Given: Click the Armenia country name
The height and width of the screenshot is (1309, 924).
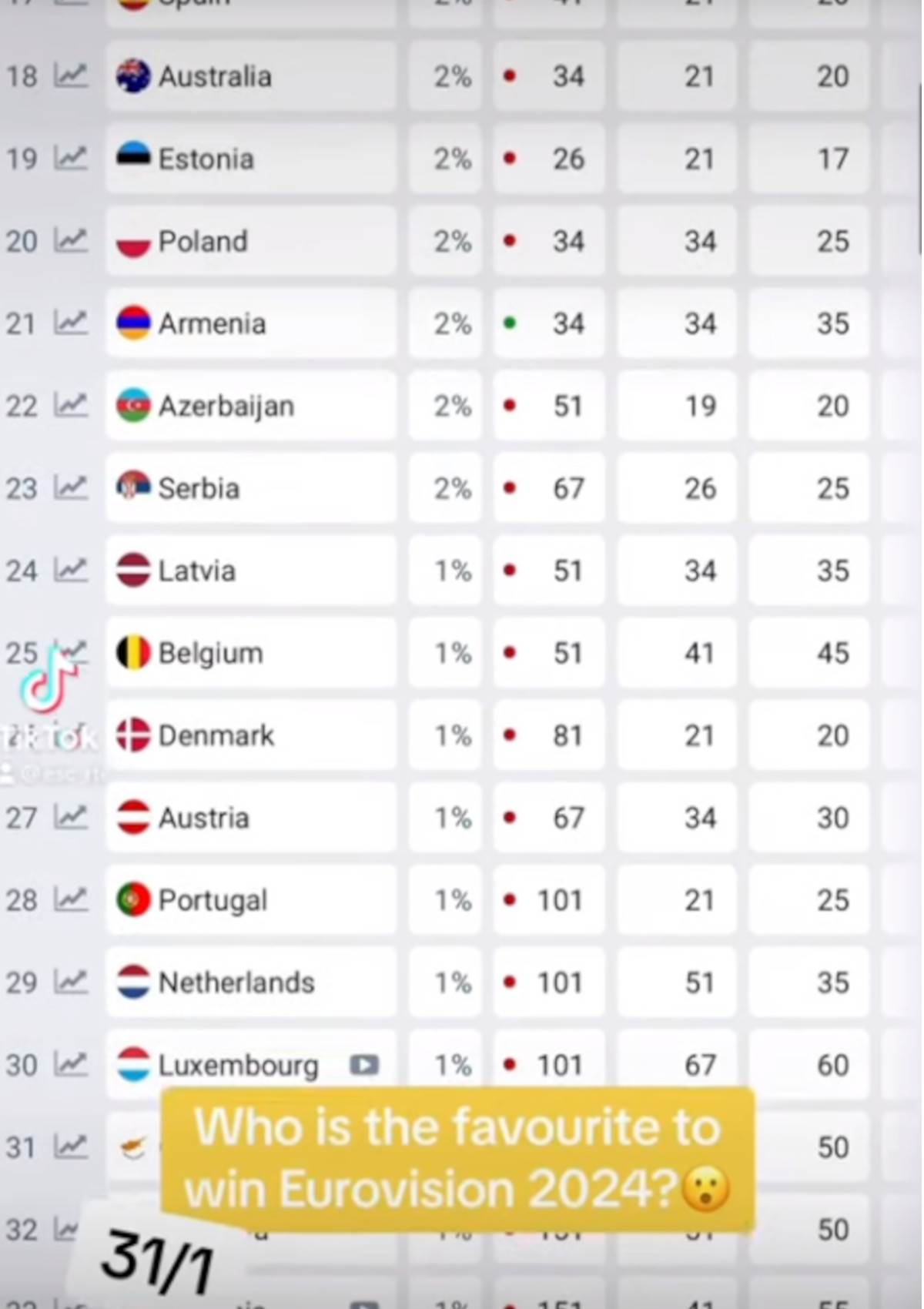Looking at the screenshot, I should [213, 323].
